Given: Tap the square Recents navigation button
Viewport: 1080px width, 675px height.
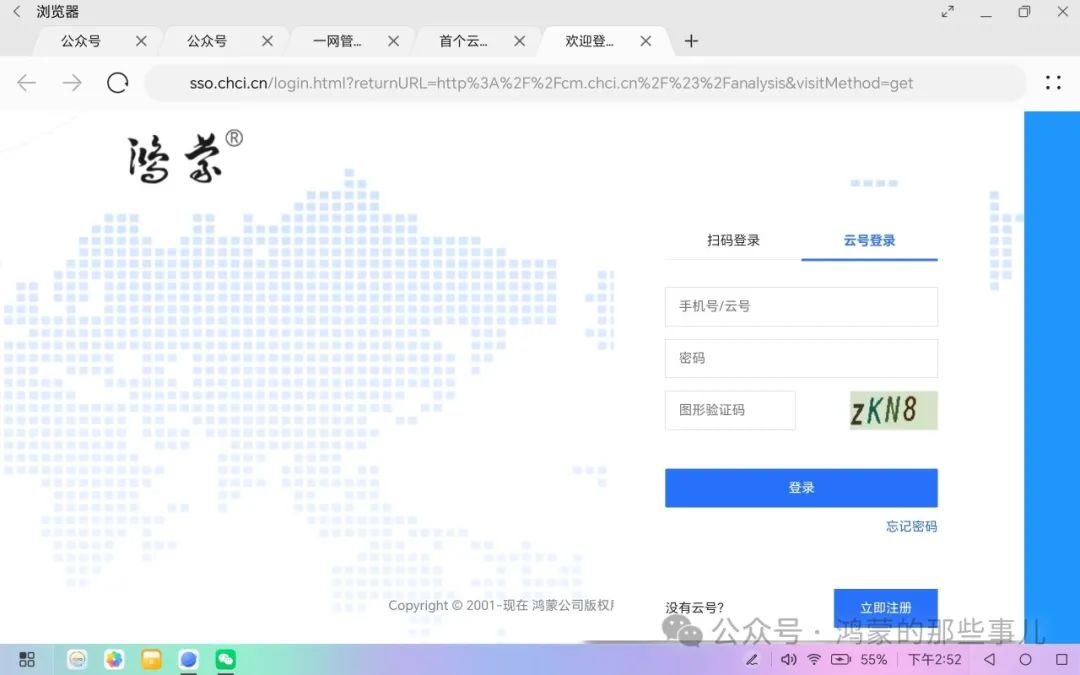Looking at the screenshot, I should (x=1061, y=659).
